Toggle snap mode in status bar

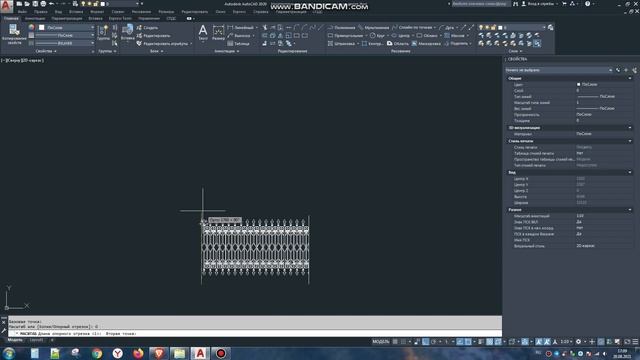(404, 342)
